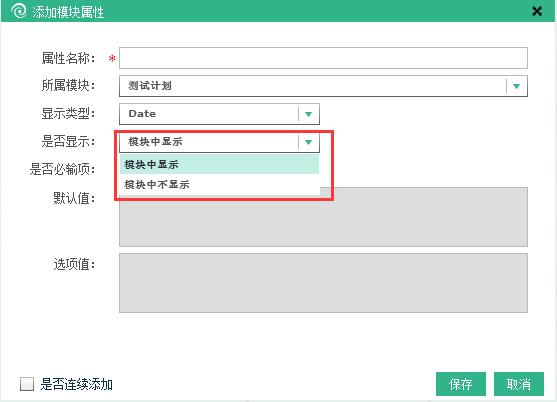The width and height of the screenshot is (557, 402).
Task: Click the 属性名称 text field
Action: 323,58
